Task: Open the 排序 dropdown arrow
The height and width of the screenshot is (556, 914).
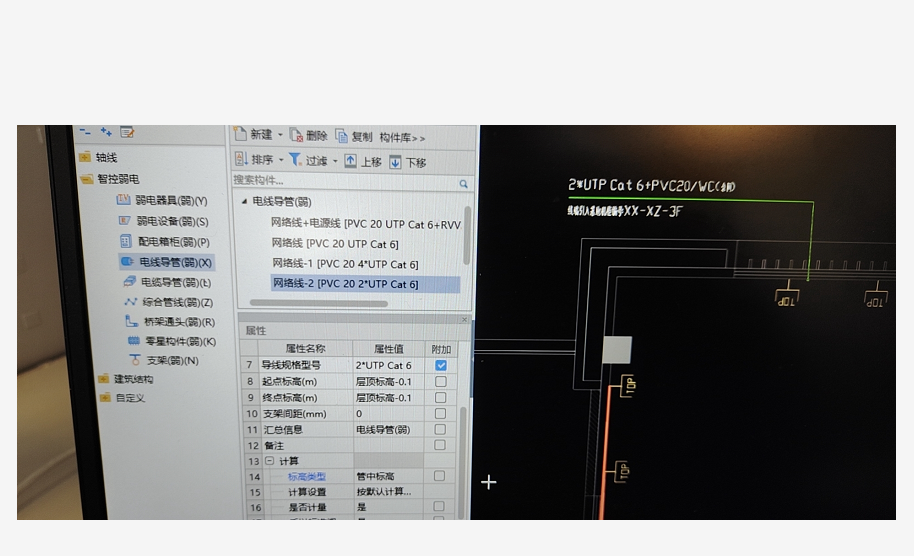Action: point(281,160)
